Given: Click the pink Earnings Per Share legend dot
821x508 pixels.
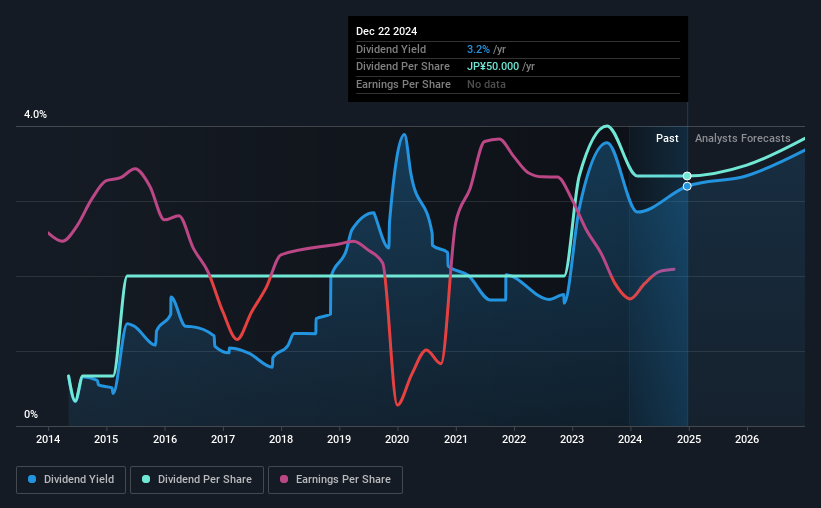Looking at the screenshot, I should (x=284, y=479).
